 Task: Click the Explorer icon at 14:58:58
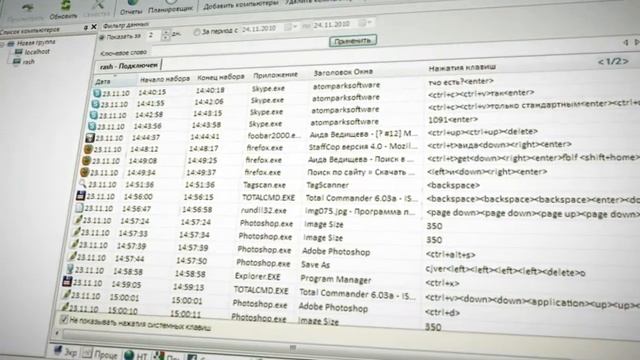[x=70, y=269]
